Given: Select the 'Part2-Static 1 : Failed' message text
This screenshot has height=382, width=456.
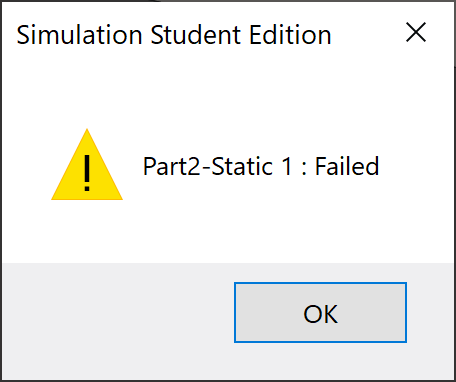Looking at the screenshot, I should [261, 166].
